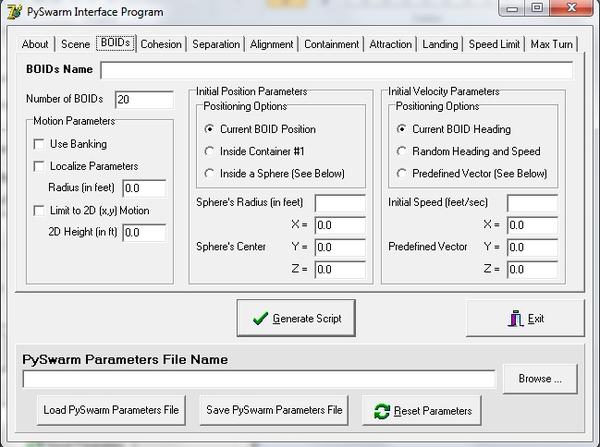Switch to the Scene tab
The image size is (600, 447).
tap(75, 44)
